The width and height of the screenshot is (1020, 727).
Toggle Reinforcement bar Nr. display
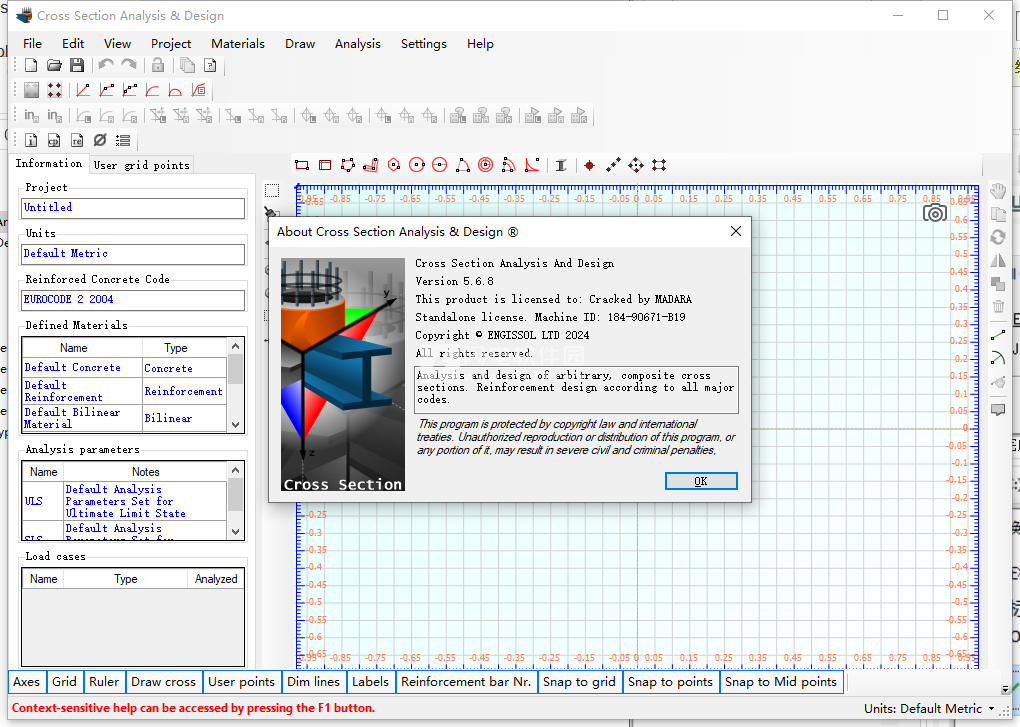click(466, 681)
